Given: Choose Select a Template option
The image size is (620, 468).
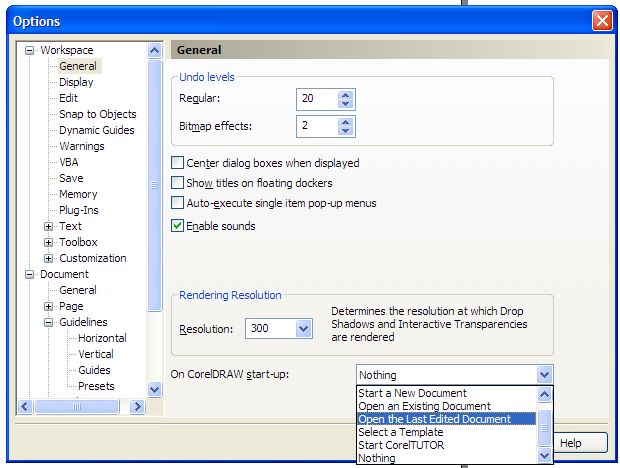Looking at the screenshot, I should pyautogui.click(x=401, y=432).
